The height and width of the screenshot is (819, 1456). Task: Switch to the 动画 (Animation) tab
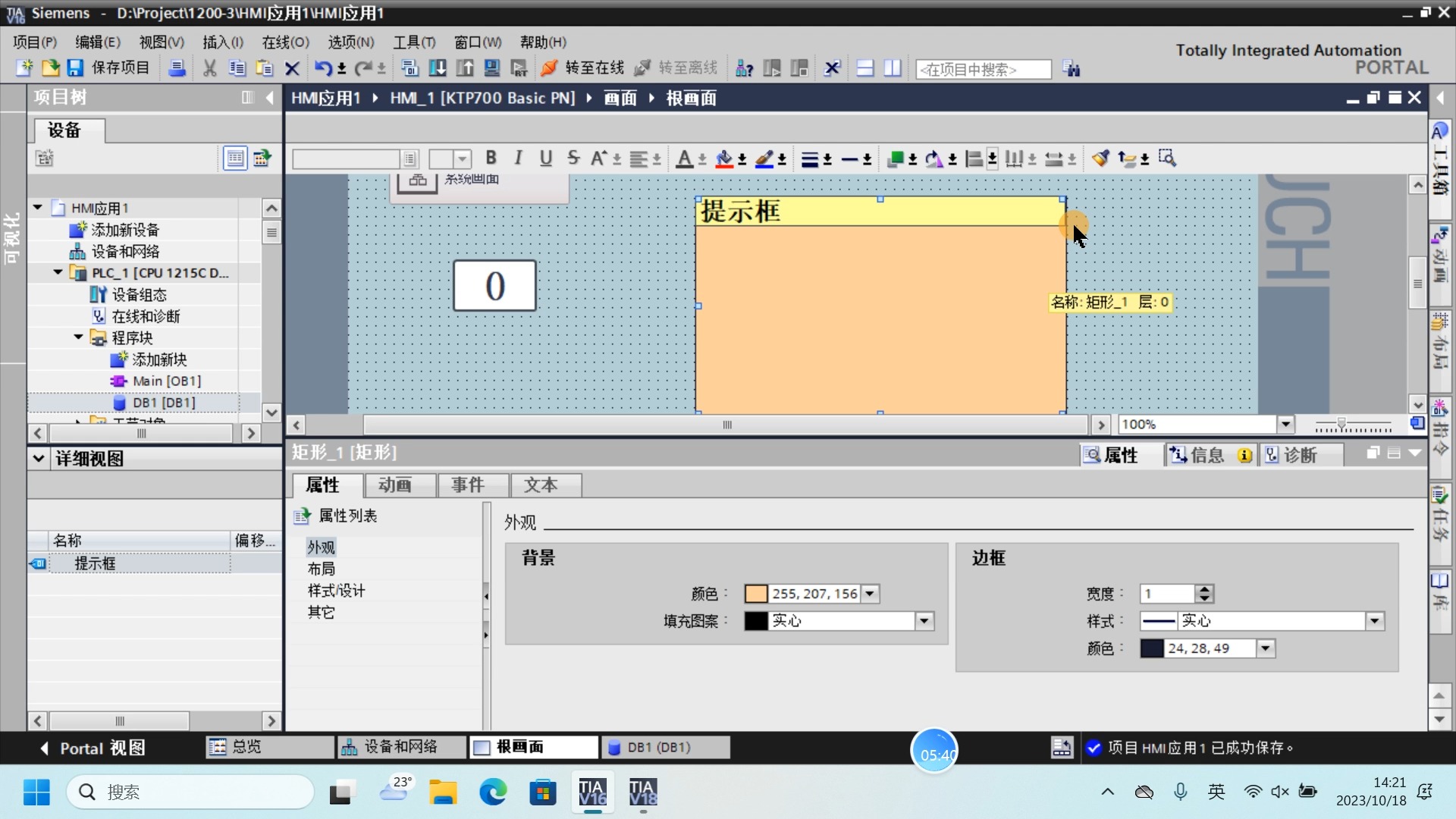point(395,485)
